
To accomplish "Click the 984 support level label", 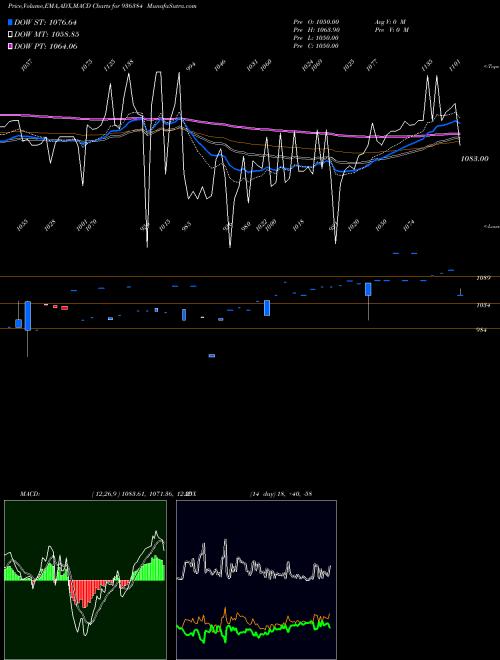I will coord(481,330).
